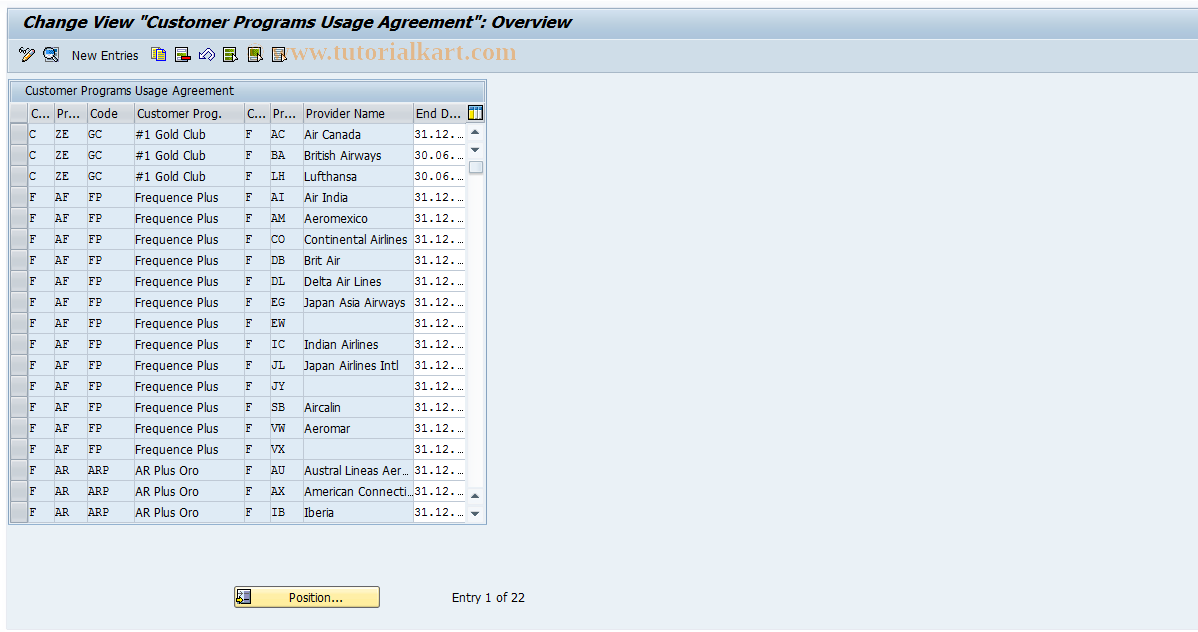Click the Position... button
The image size is (1198, 632).
(306, 598)
